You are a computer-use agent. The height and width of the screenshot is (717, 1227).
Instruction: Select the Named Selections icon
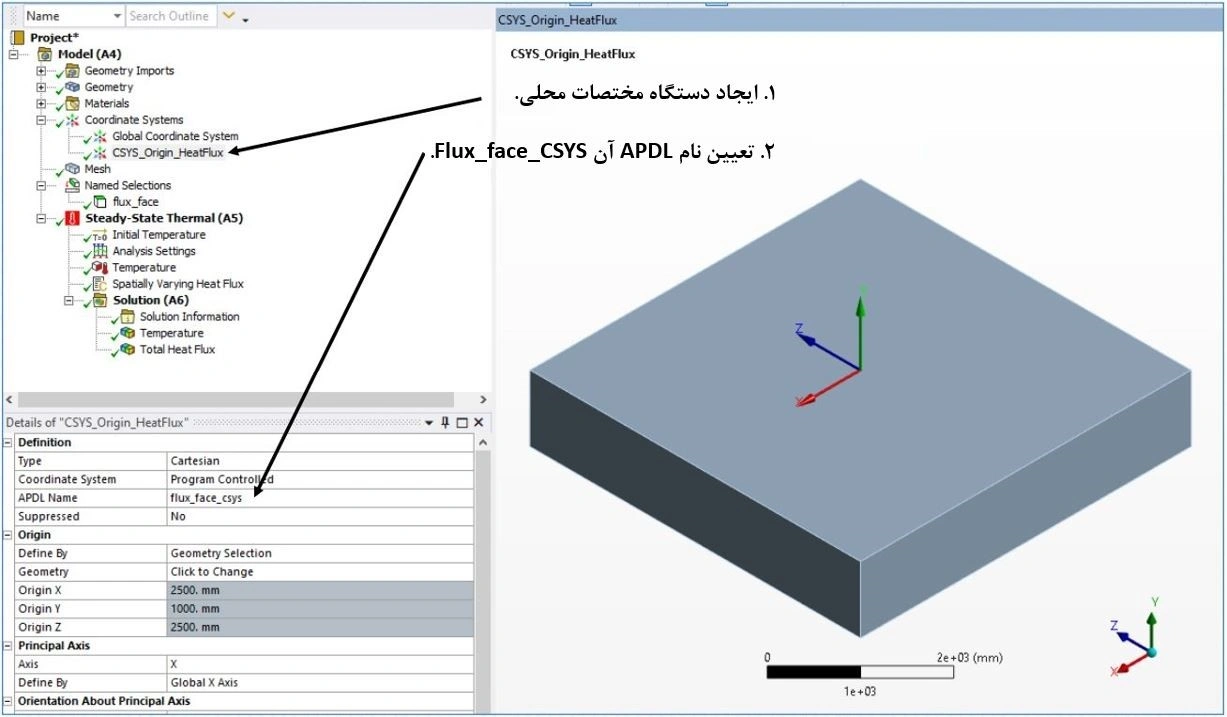(73, 185)
